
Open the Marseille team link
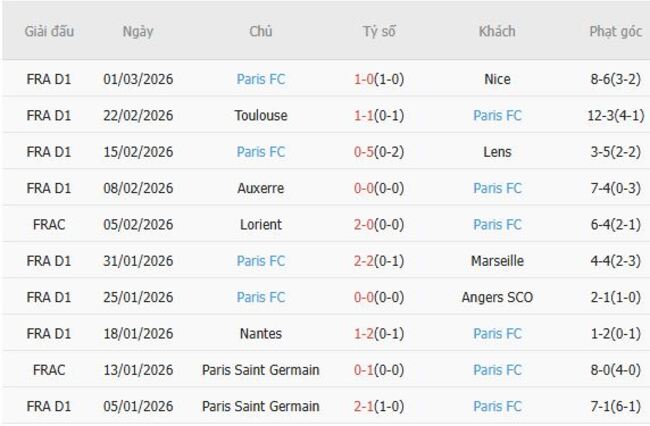pyautogui.click(x=497, y=261)
